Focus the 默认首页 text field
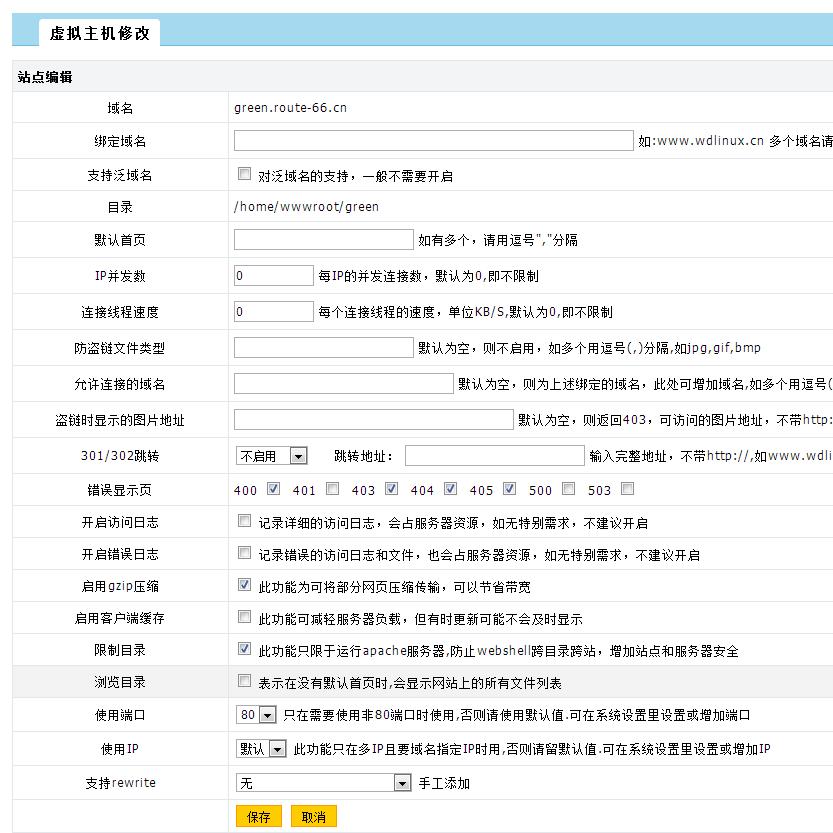 tap(324, 240)
